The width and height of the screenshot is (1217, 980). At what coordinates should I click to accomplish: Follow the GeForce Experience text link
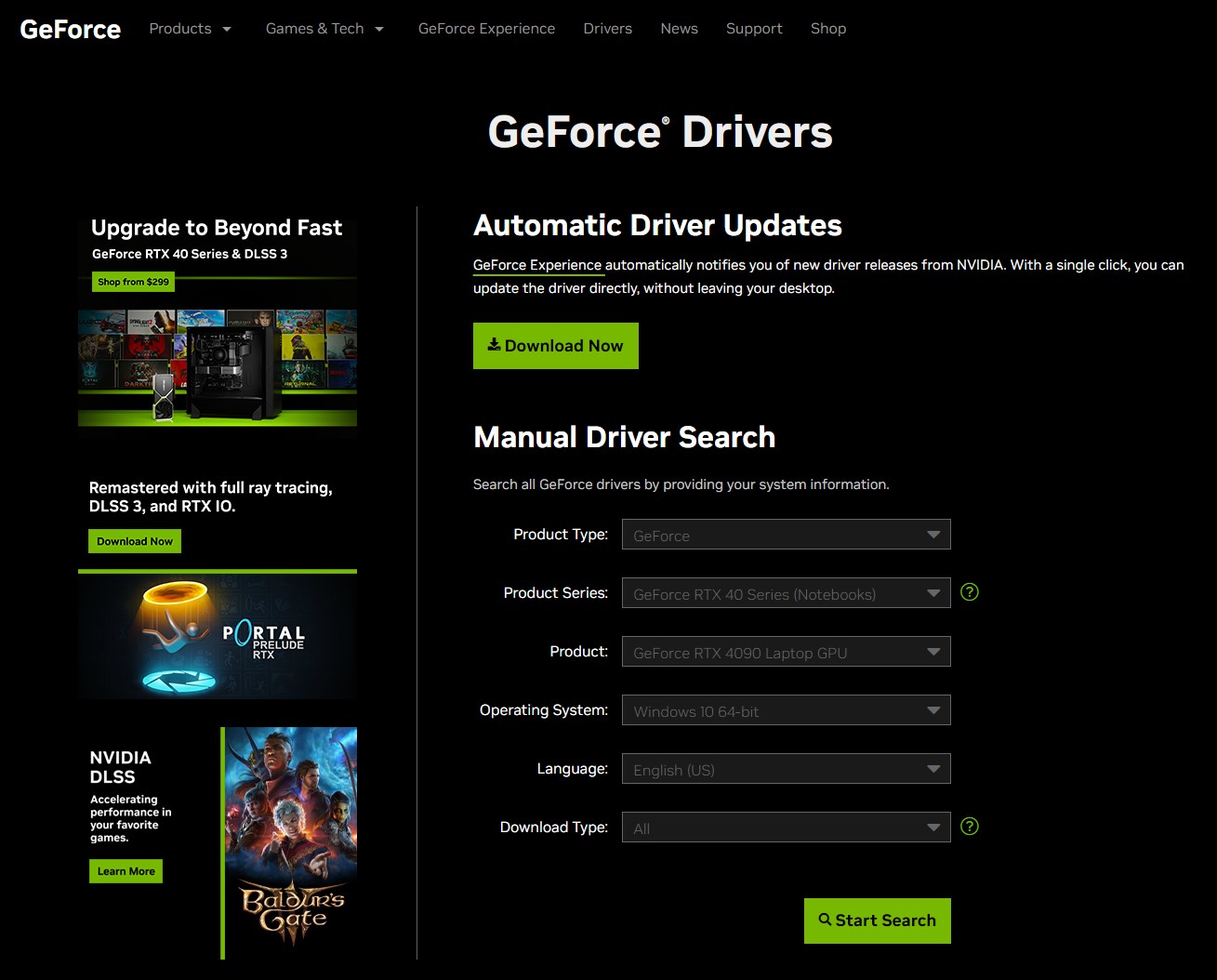[537, 265]
